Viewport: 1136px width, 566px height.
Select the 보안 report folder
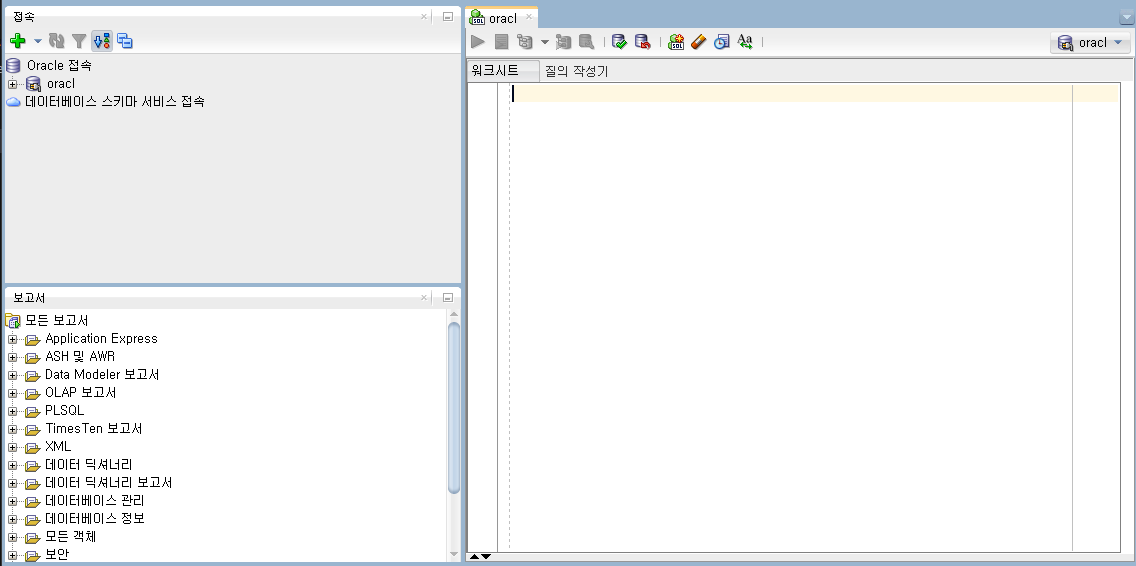[x=57, y=554]
